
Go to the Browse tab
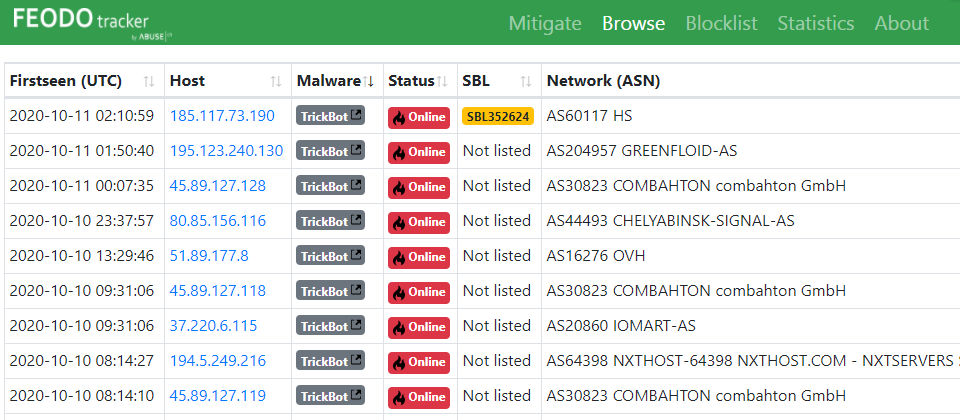(633, 23)
